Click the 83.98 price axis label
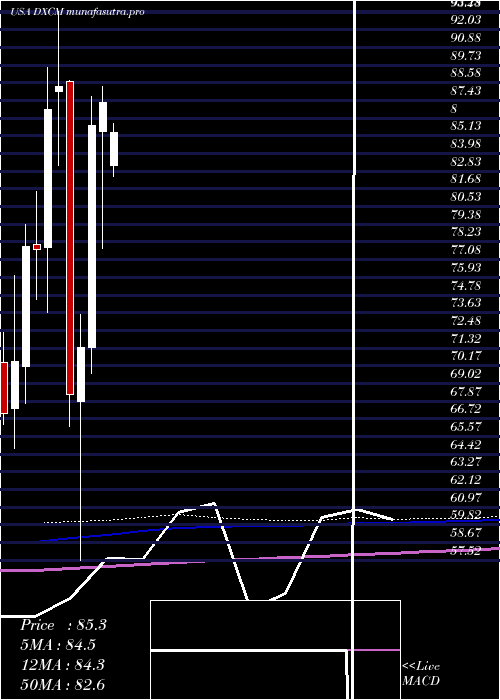The image size is (500, 700). click(x=466, y=144)
